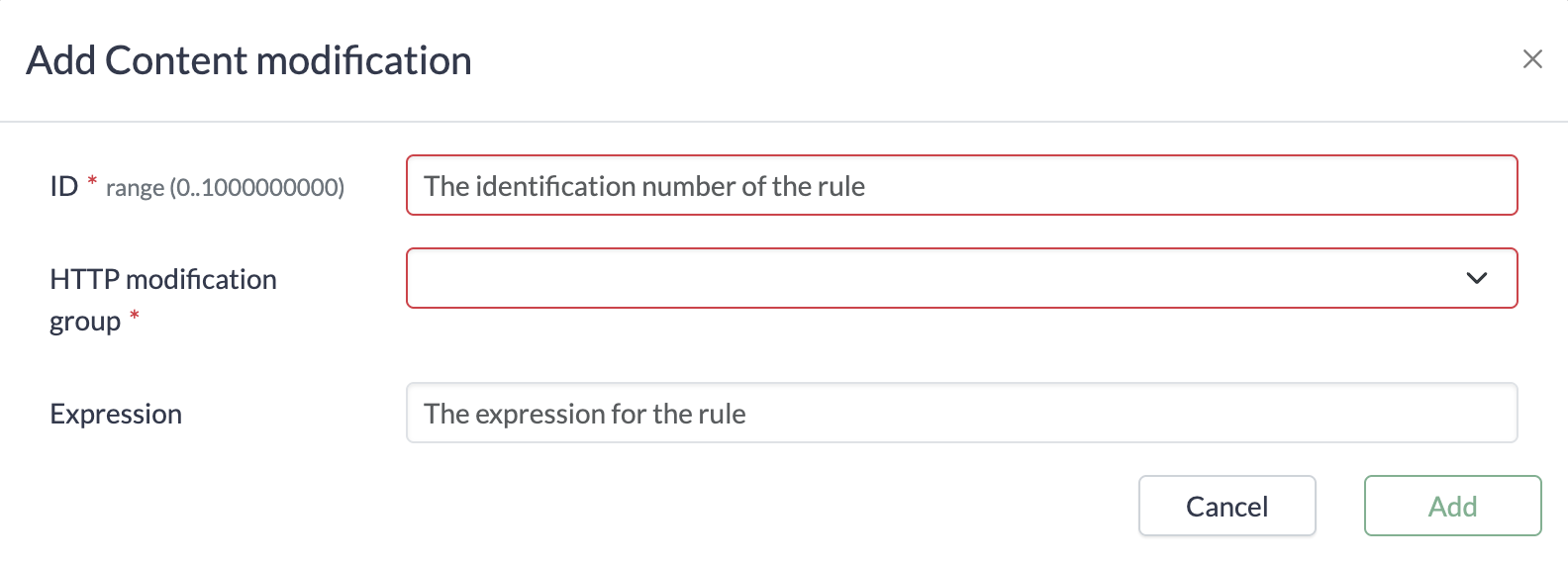Click the ID field label
The image size is (1568, 564).
pyautogui.click(x=63, y=186)
